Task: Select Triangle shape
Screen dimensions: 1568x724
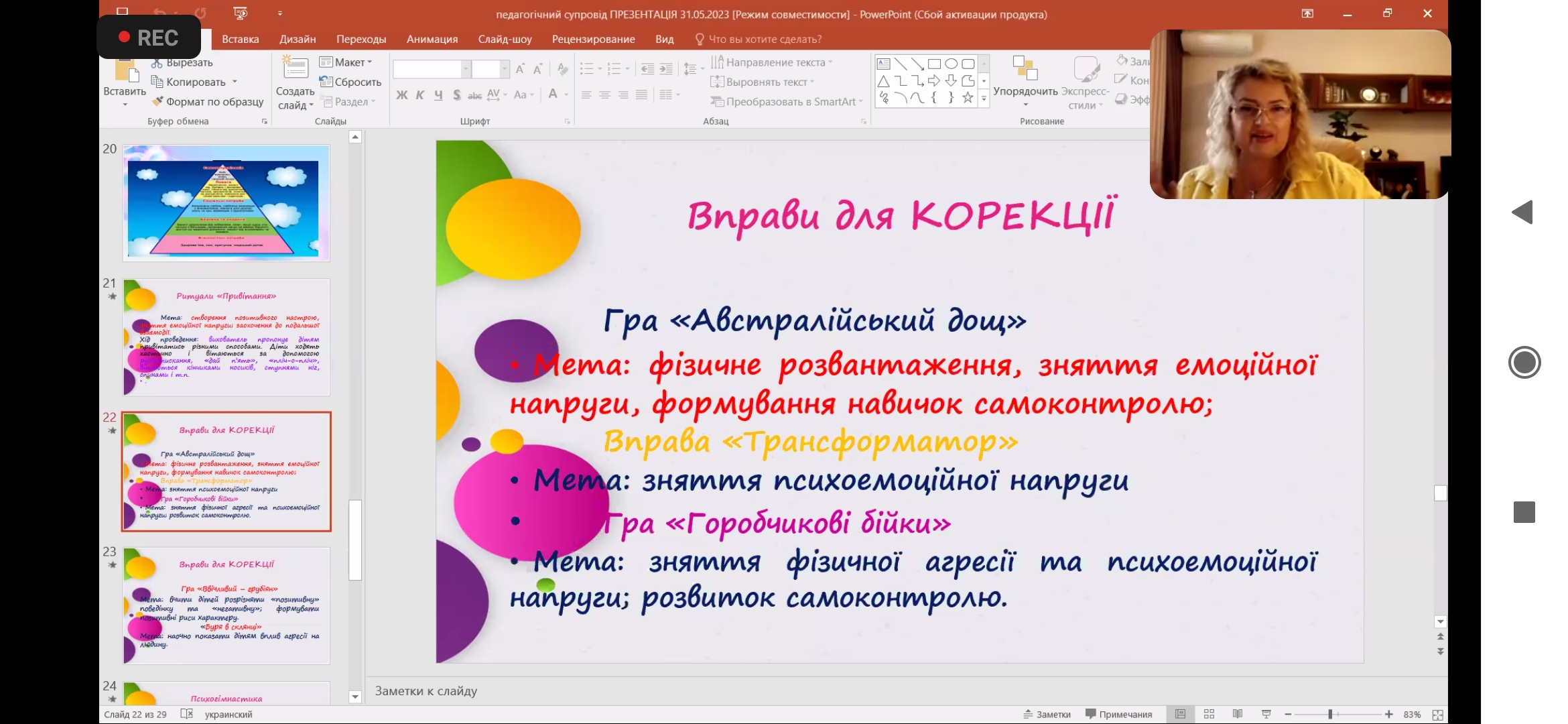Action: pyautogui.click(x=884, y=81)
